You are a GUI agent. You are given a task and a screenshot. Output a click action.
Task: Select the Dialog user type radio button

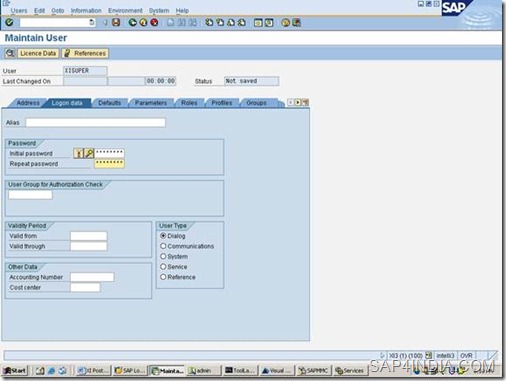tap(163, 236)
